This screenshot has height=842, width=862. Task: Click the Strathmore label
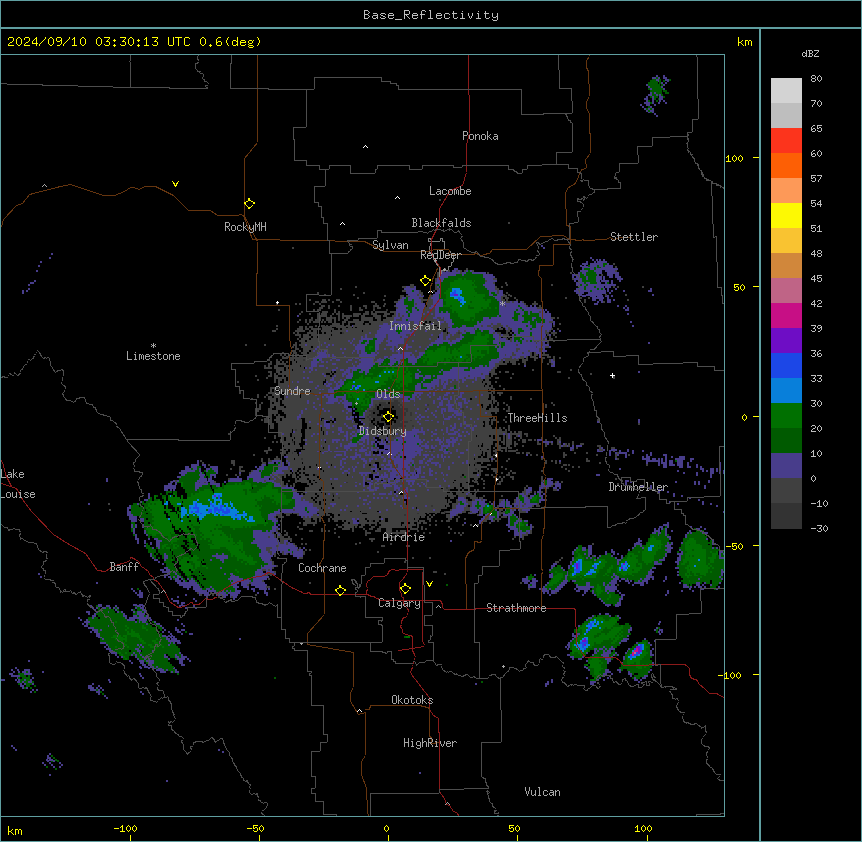click(x=516, y=608)
